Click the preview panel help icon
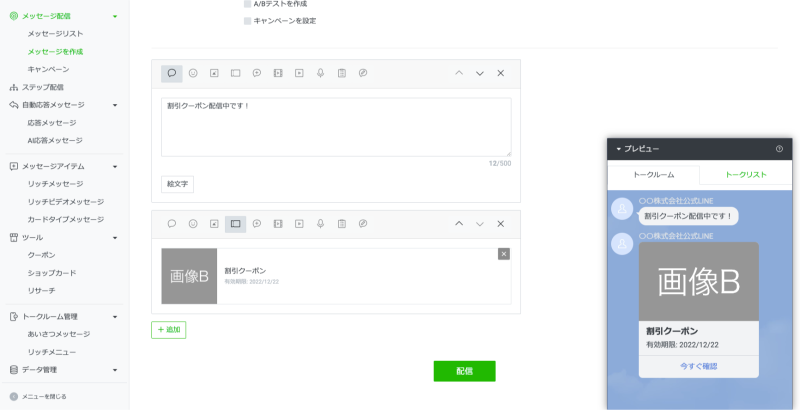Image resolution: width=800 pixels, height=410 pixels. (x=779, y=149)
